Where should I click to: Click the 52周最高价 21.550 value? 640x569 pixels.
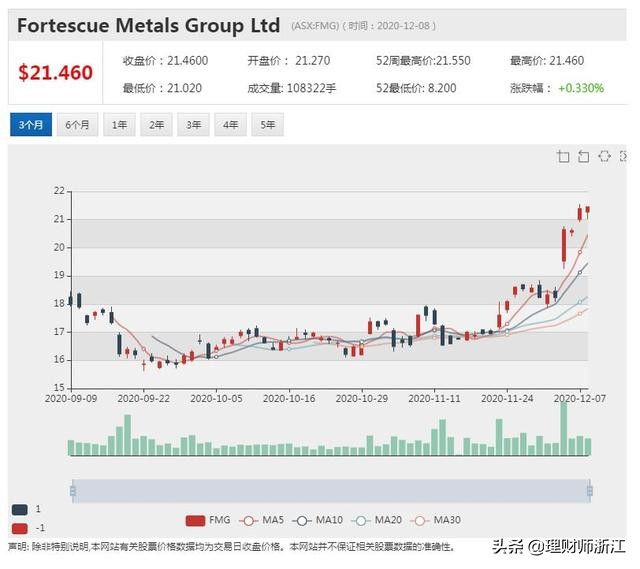pyautogui.click(x=423, y=61)
